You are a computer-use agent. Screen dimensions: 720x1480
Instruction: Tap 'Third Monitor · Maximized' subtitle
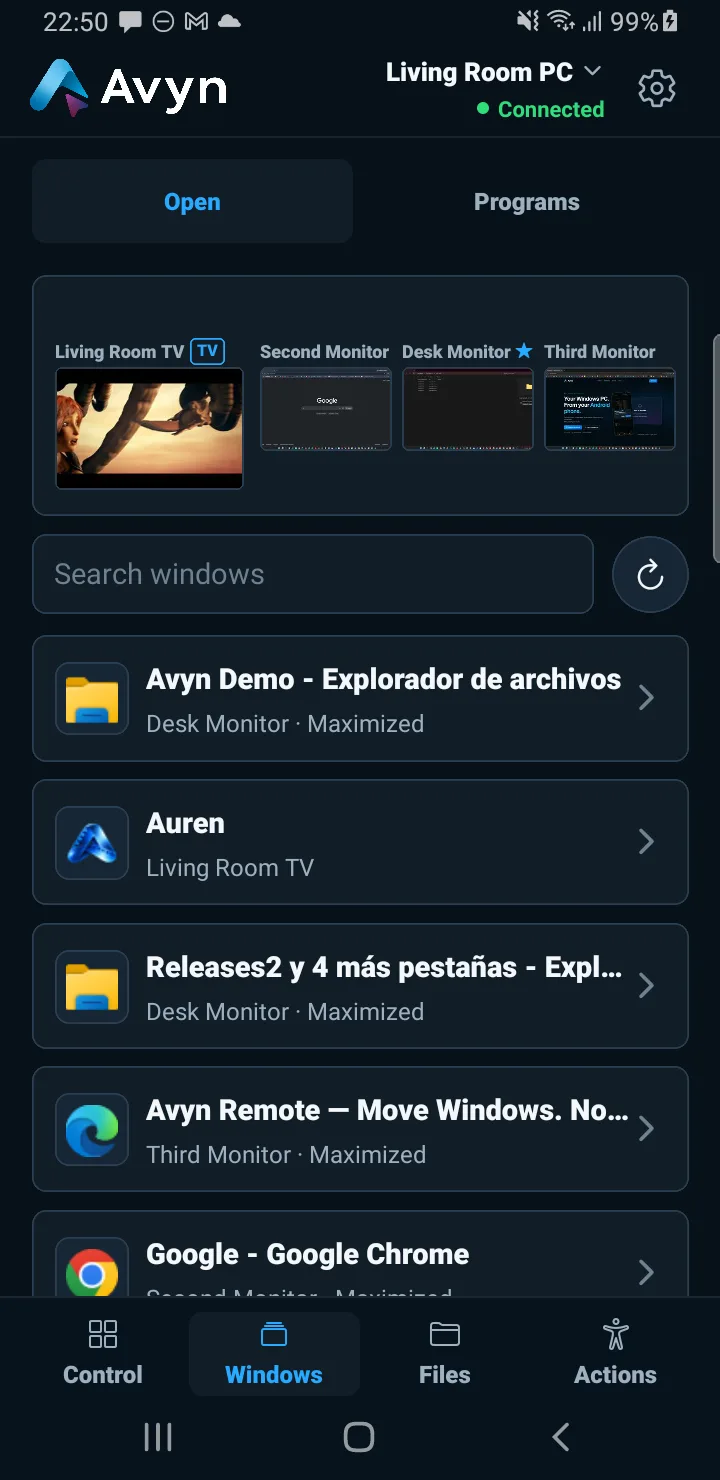286,1155
